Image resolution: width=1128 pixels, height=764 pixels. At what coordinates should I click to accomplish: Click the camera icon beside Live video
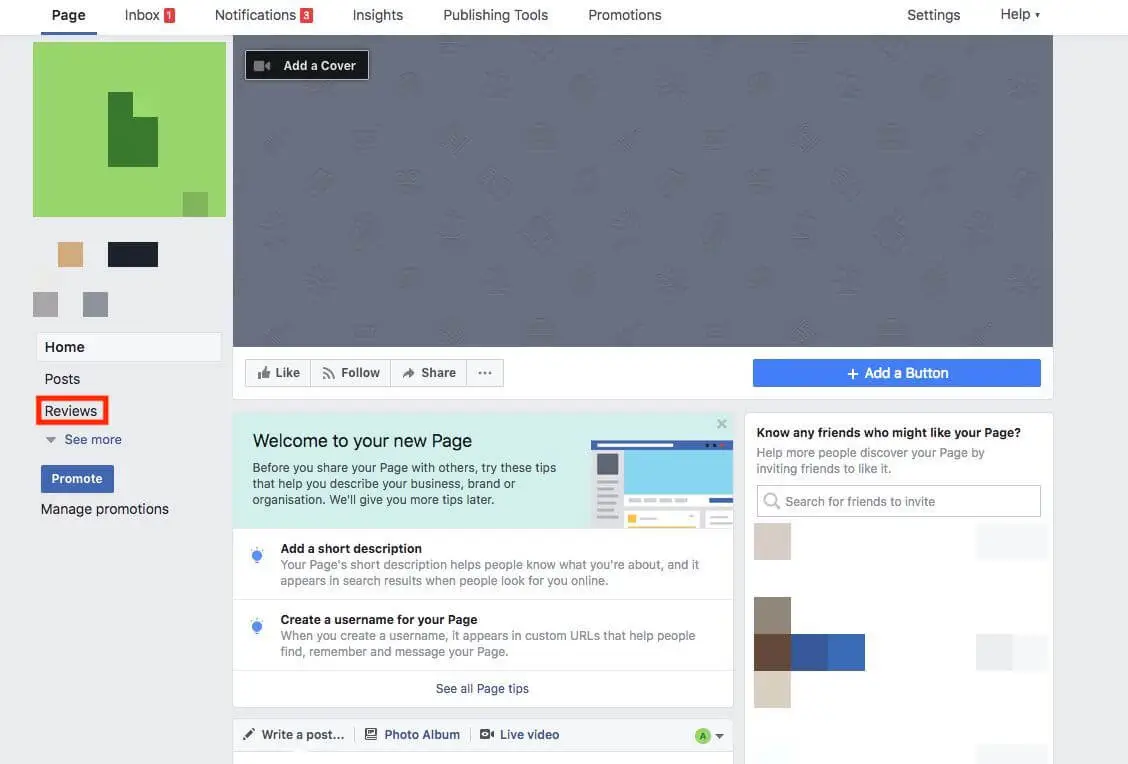click(x=487, y=735)
